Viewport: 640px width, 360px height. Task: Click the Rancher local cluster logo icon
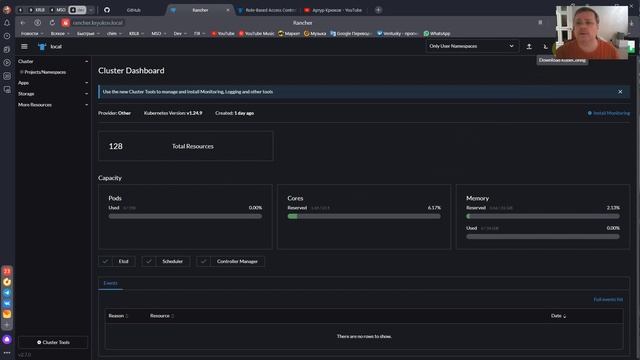42,47
